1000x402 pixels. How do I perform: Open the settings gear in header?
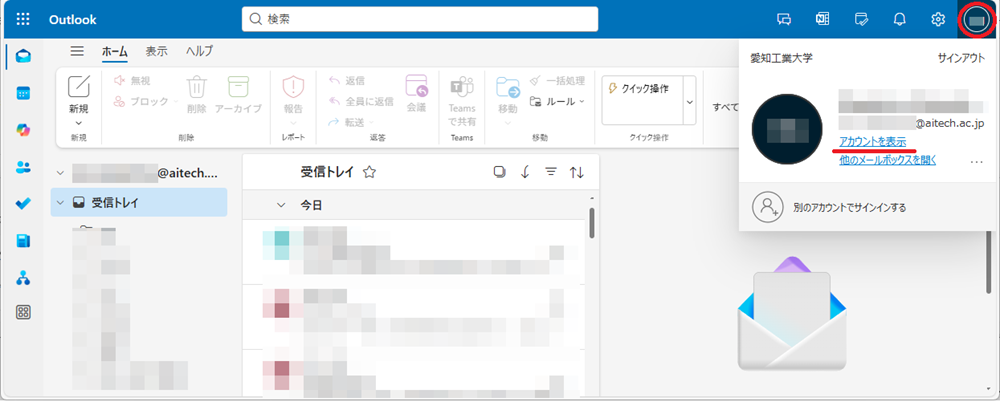[938, 19]
